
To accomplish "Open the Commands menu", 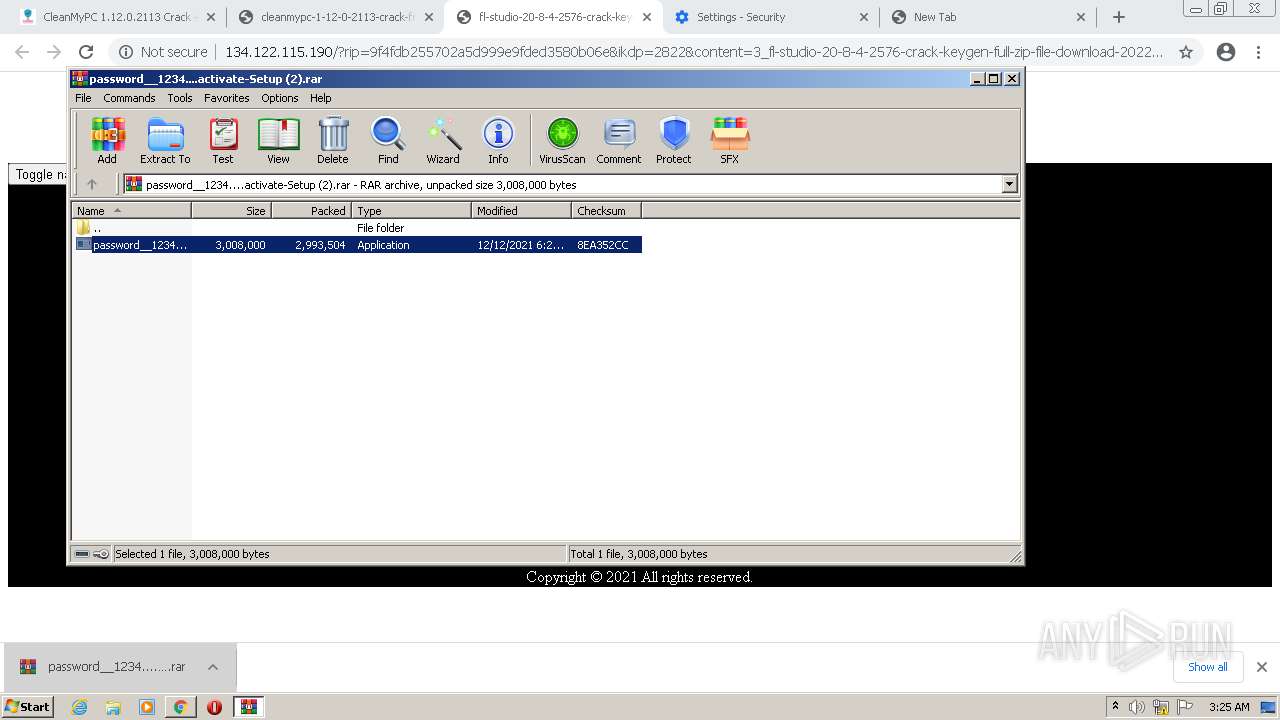I will click(129, 98).
